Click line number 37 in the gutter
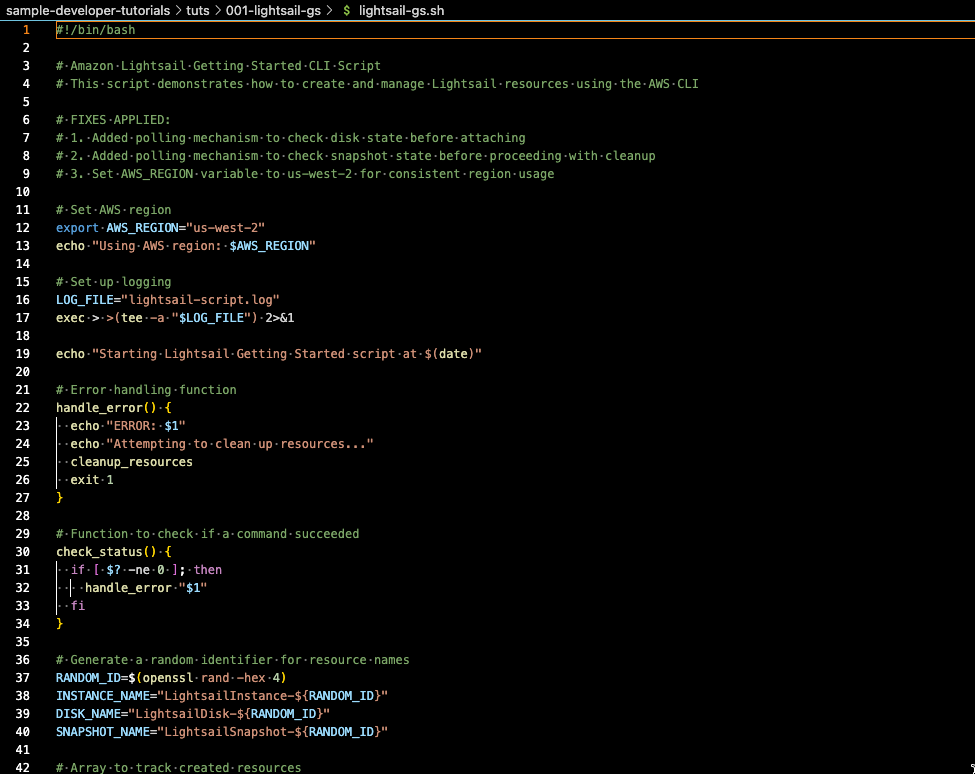Viewport: 975px width, 774px height. 22,679
